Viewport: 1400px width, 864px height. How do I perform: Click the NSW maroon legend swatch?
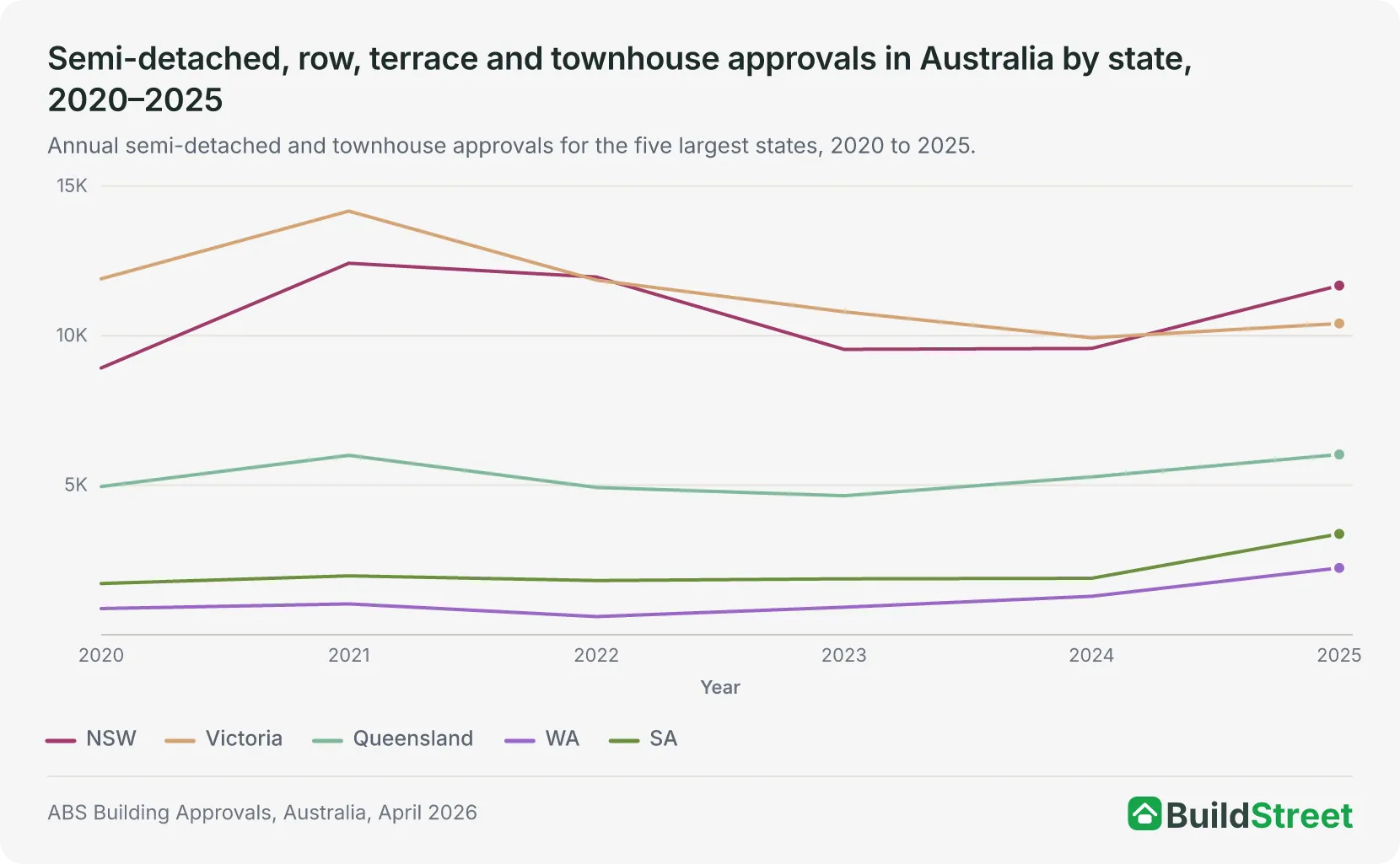click(x=61, y=740)
